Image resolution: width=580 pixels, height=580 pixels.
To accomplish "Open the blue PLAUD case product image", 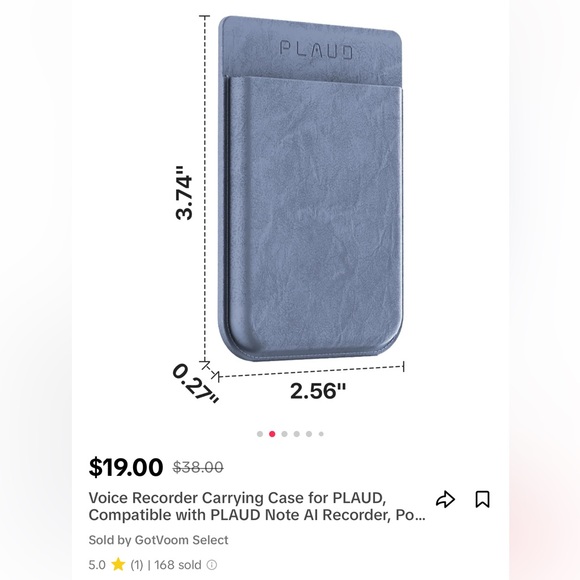I will point(310,189).
